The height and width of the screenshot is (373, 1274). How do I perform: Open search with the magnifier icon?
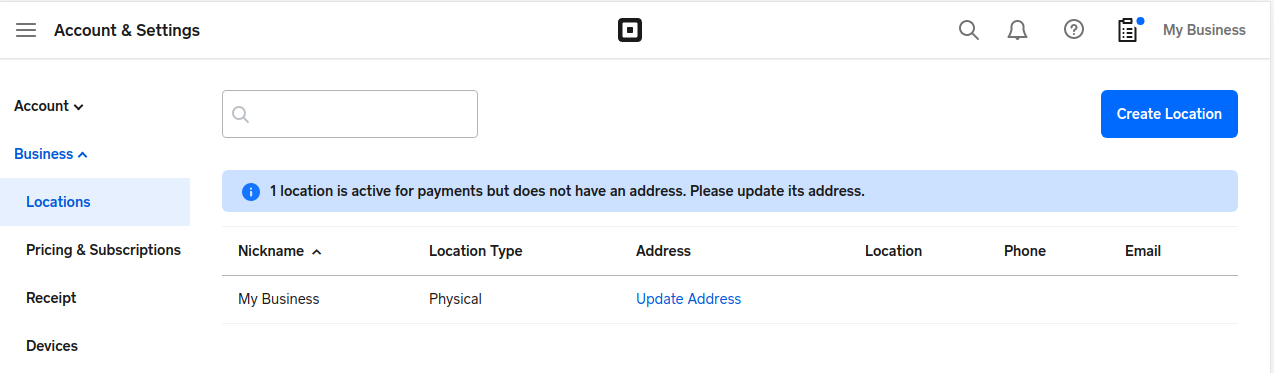pyautogui.click(x=968, y=30)
